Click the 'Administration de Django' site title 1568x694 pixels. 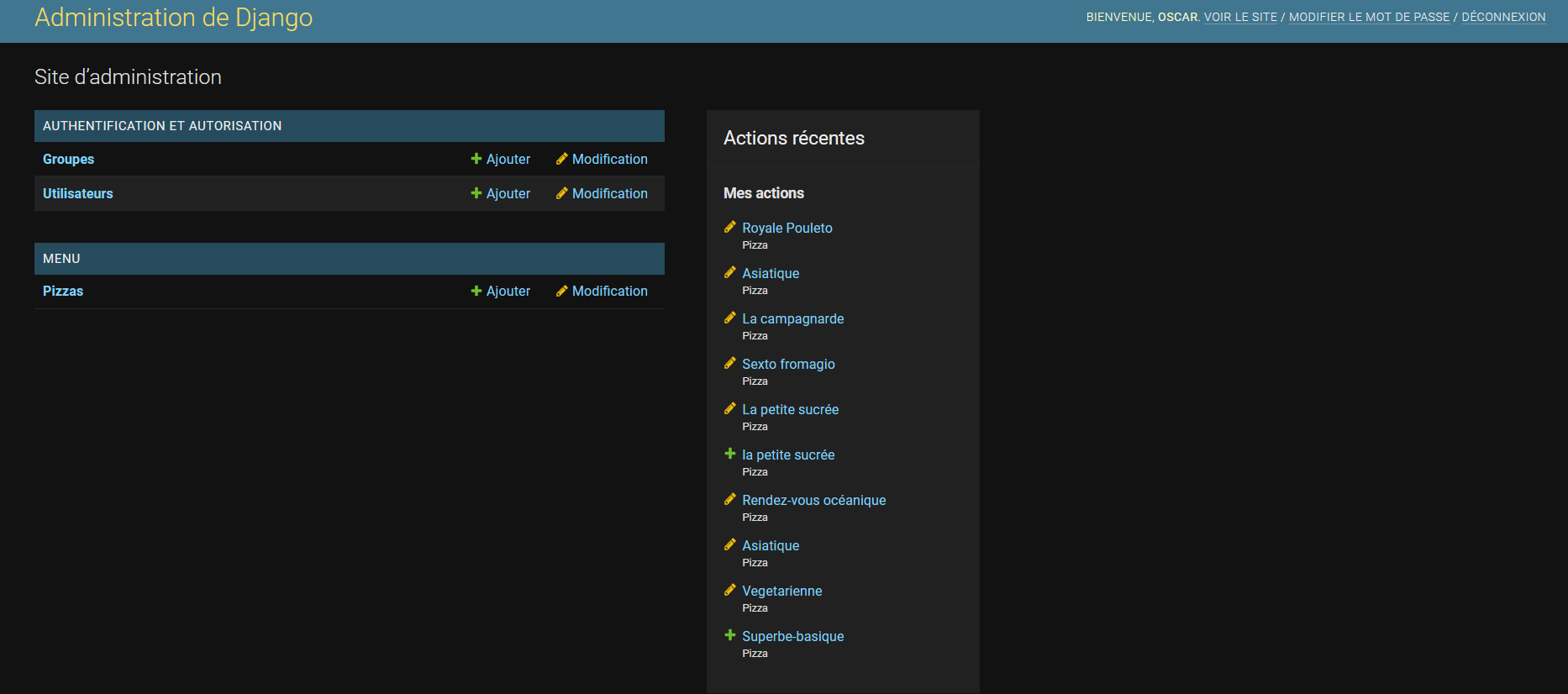pyautogui.click(x=173, y=18)
